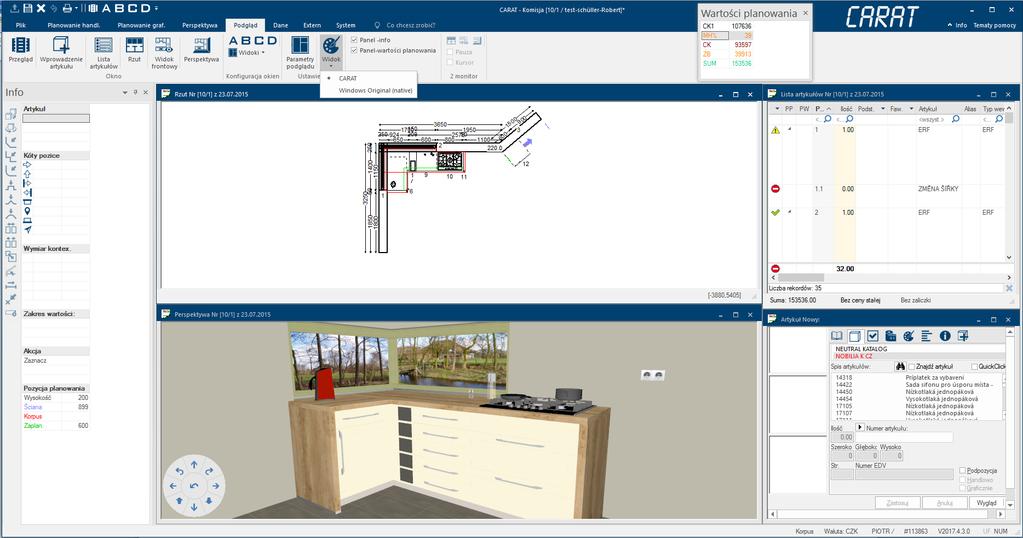Enable Znajdź artykuł checkbox
Image resolution: width=1023 pixels, height=538 pixels.
click(911, 367)
